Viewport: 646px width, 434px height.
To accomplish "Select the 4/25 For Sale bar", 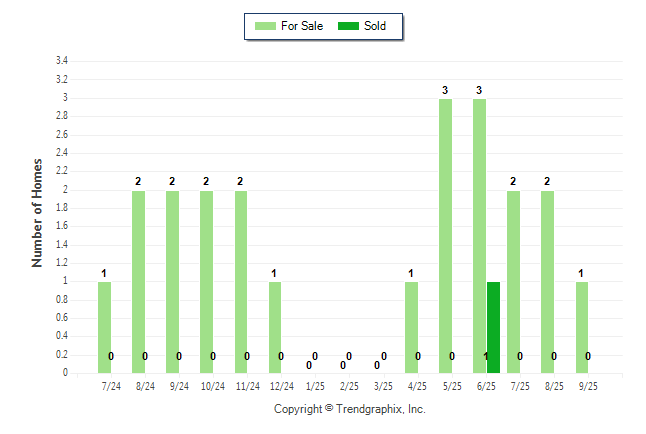I will 411,327.
